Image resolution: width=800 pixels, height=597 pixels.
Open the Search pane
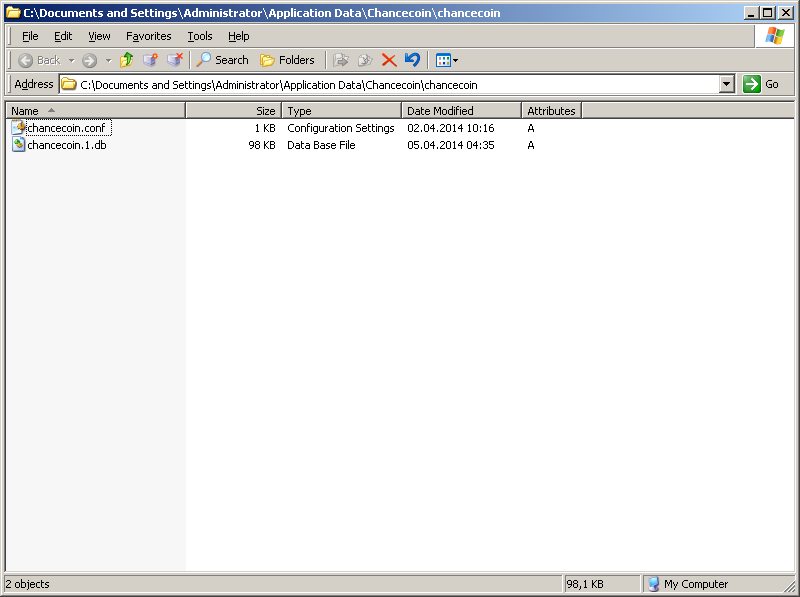pyautogui.click(x=222, y=60)
